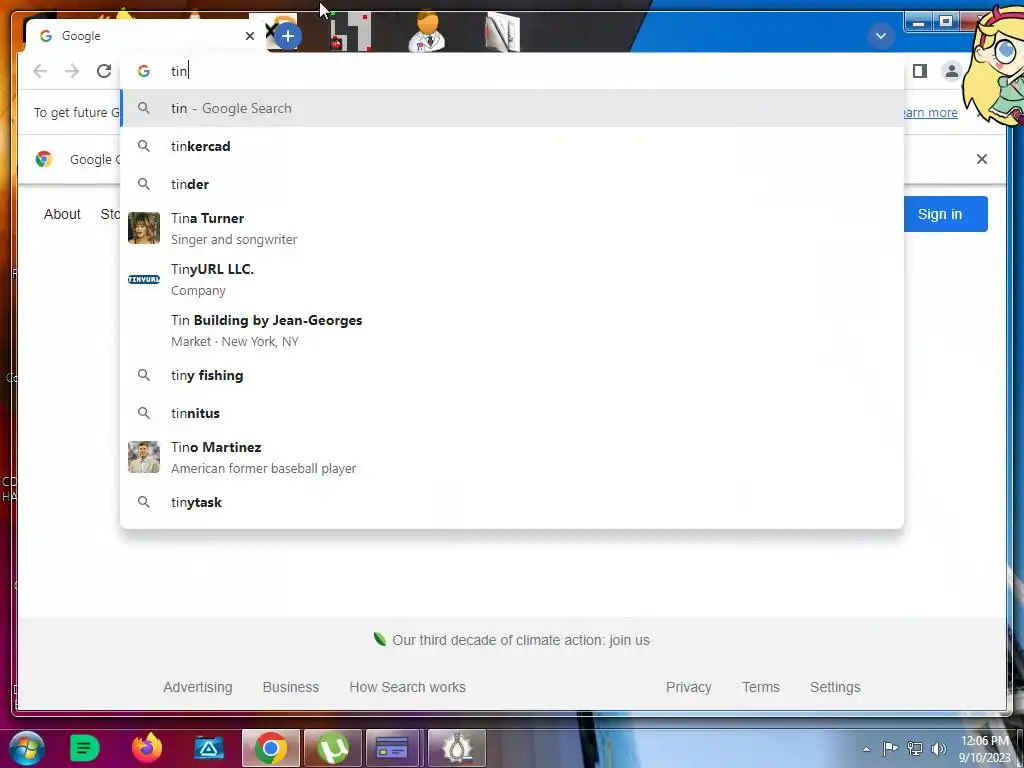Click the TinyURL logo thumbnail

(144, 280)
